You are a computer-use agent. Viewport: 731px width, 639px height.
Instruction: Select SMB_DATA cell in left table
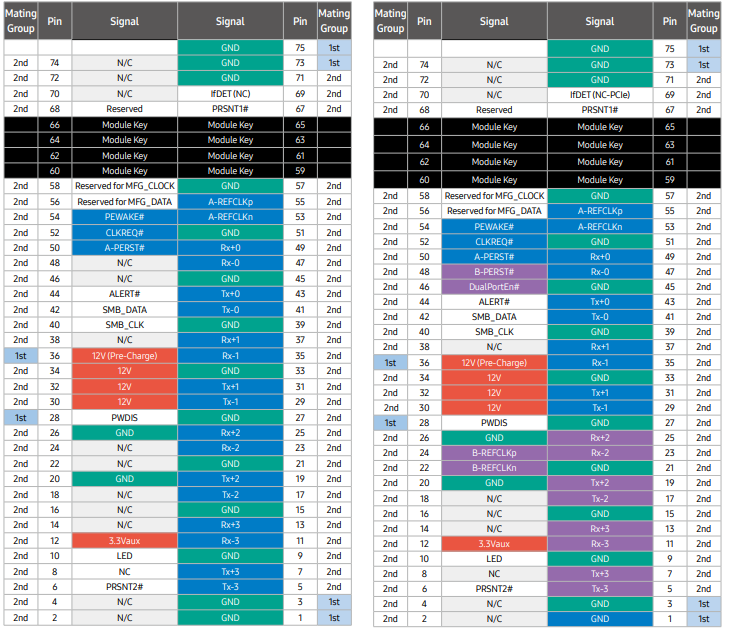click(124, 309)
